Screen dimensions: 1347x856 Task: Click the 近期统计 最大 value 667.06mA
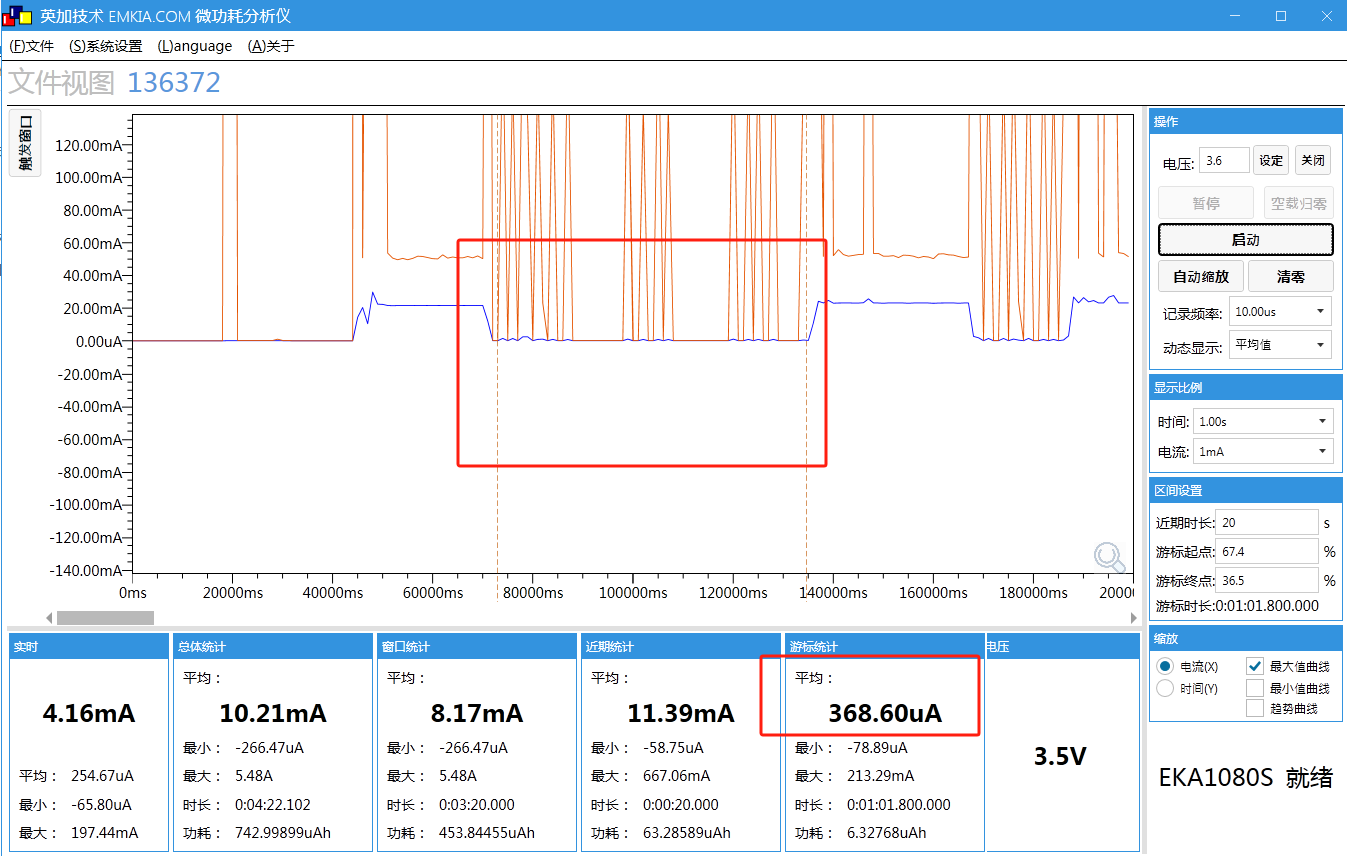675,776
